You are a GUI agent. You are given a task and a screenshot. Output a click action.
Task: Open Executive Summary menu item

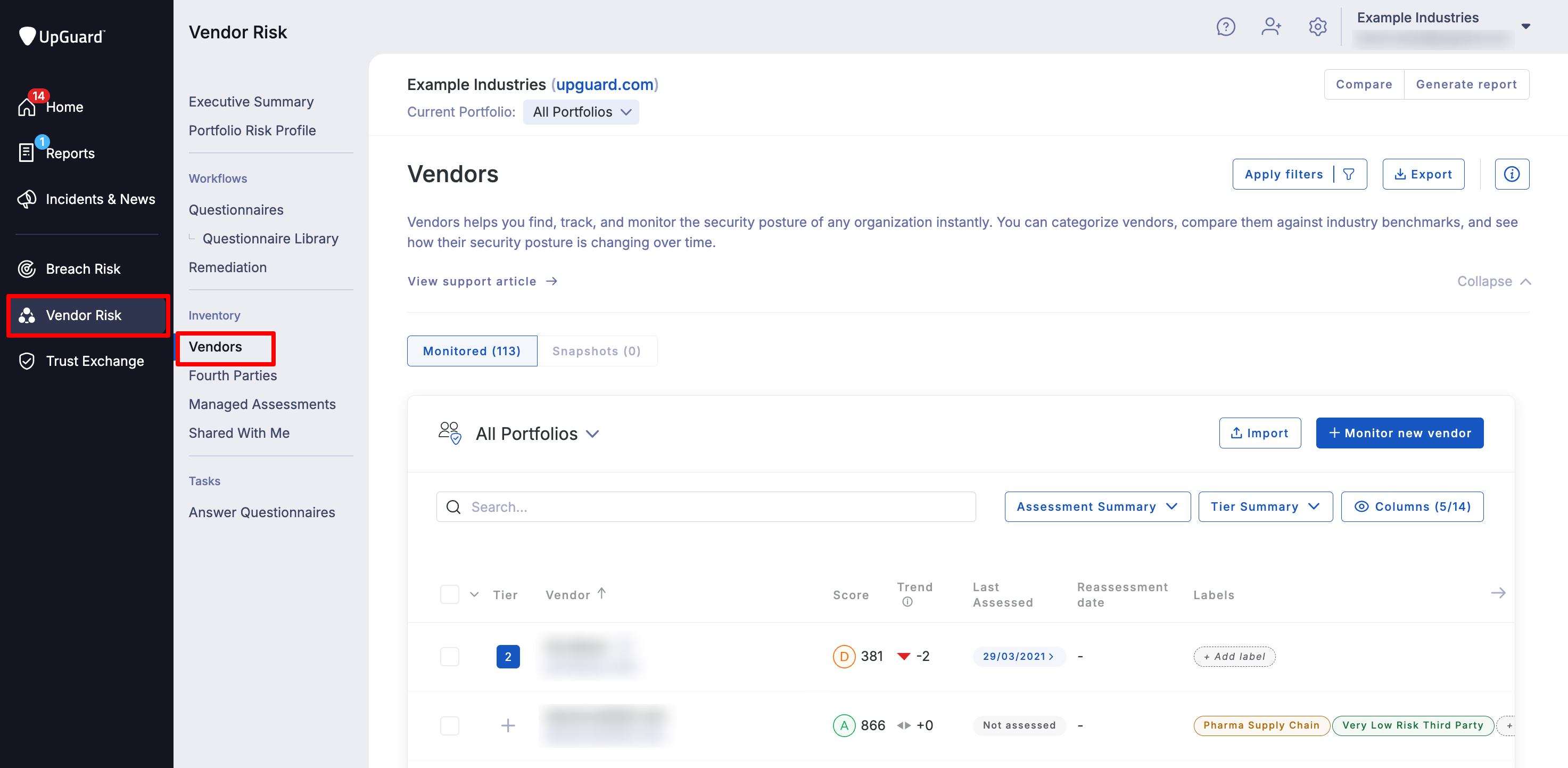pyautogui.click(x=251, y=102)
